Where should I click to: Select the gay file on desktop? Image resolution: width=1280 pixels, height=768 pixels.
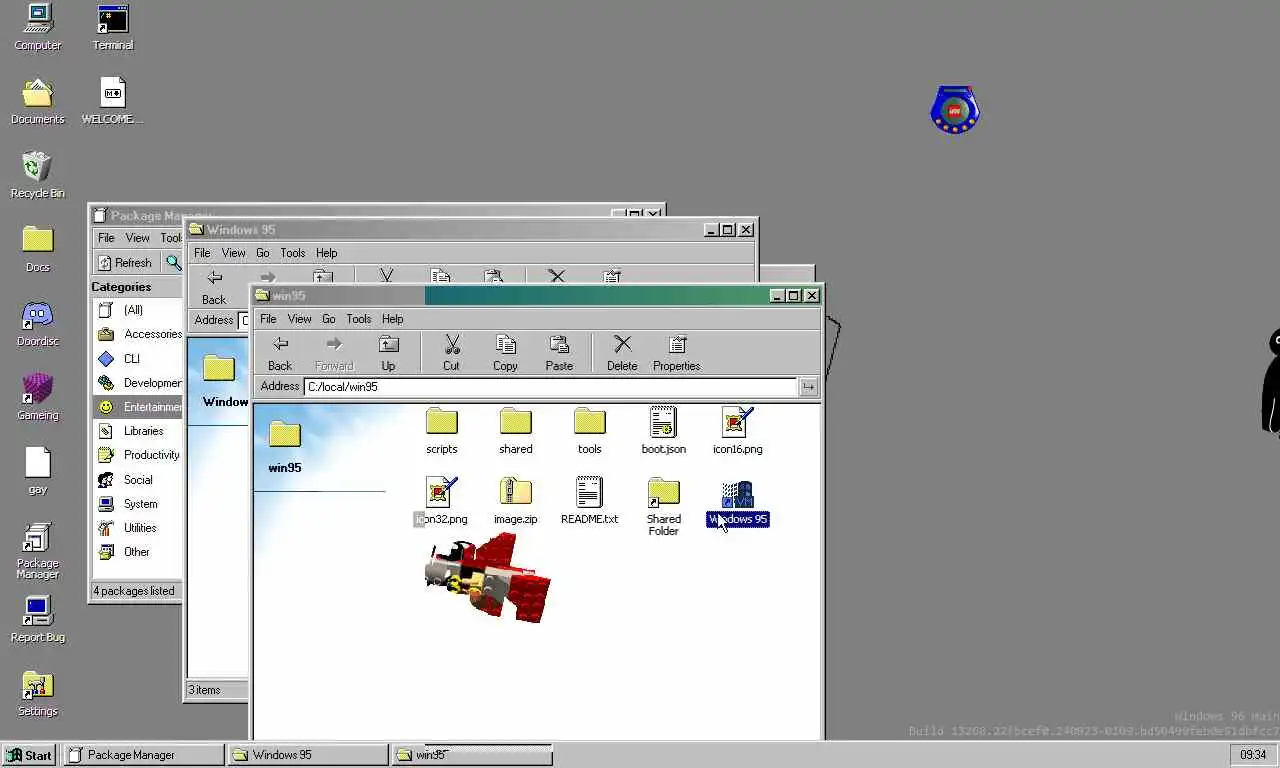[x=37, y=471]
